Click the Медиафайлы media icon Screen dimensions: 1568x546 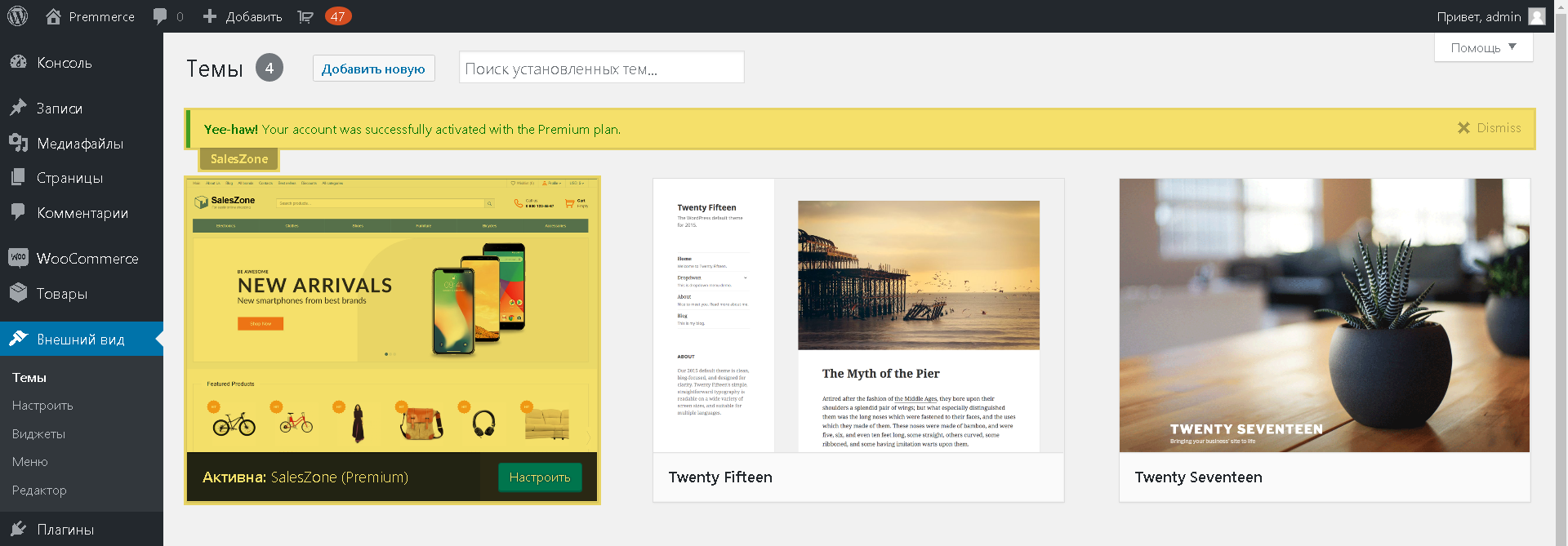pyautogui.click(x=18, y=143)
